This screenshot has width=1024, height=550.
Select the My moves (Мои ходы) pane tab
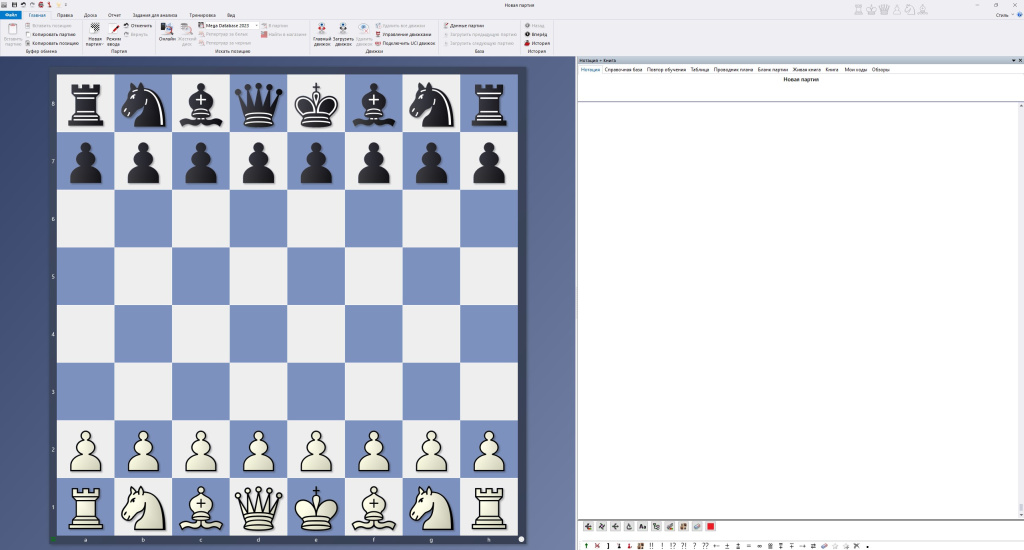click(856, 69)
